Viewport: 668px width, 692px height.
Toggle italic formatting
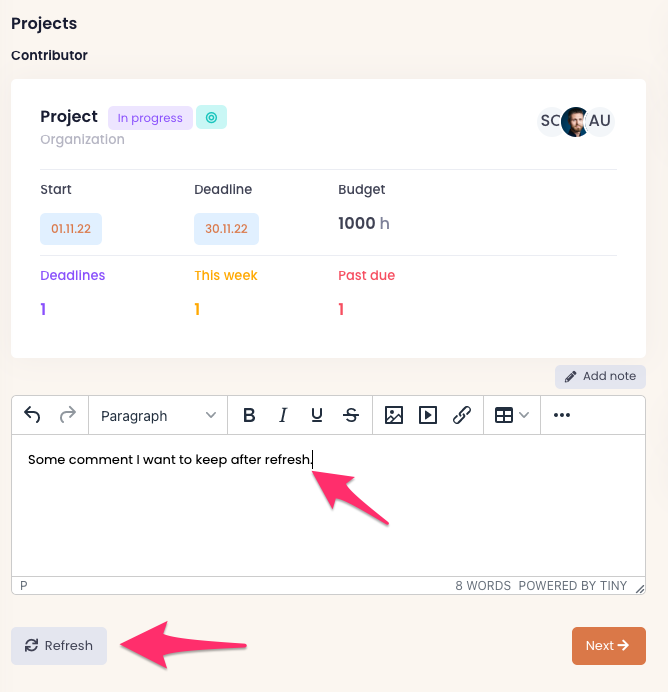pos(283,415)
